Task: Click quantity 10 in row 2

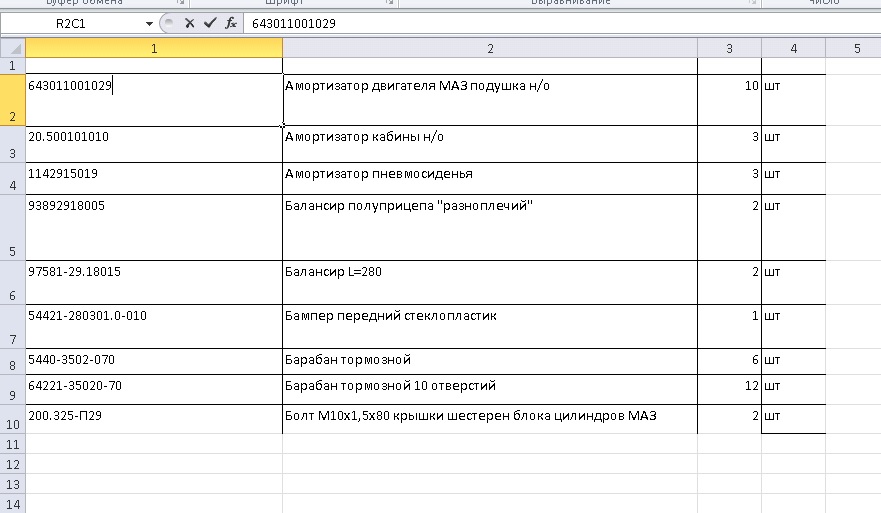Action: [x=729, y=100]
